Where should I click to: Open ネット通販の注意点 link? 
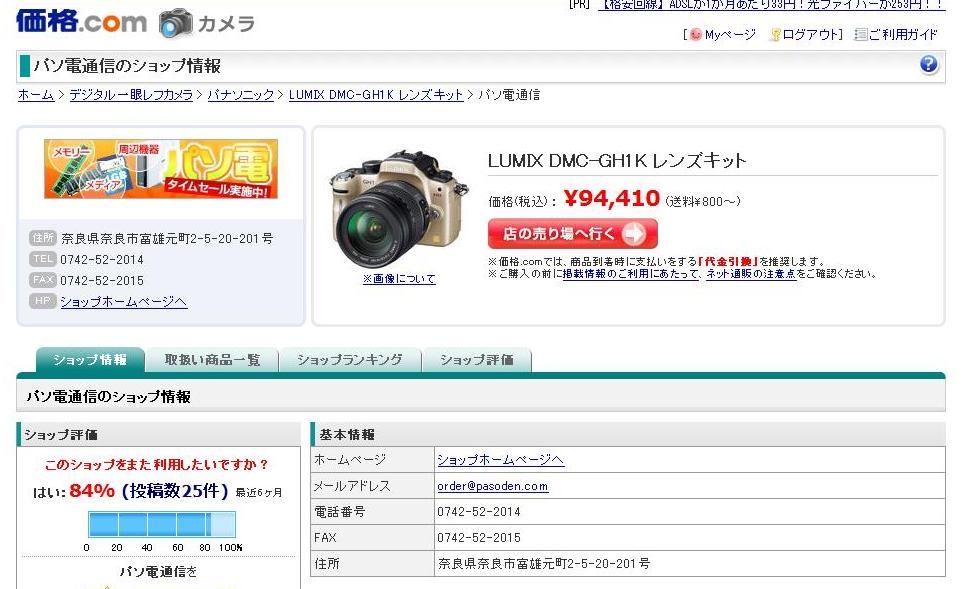[751, 274]
